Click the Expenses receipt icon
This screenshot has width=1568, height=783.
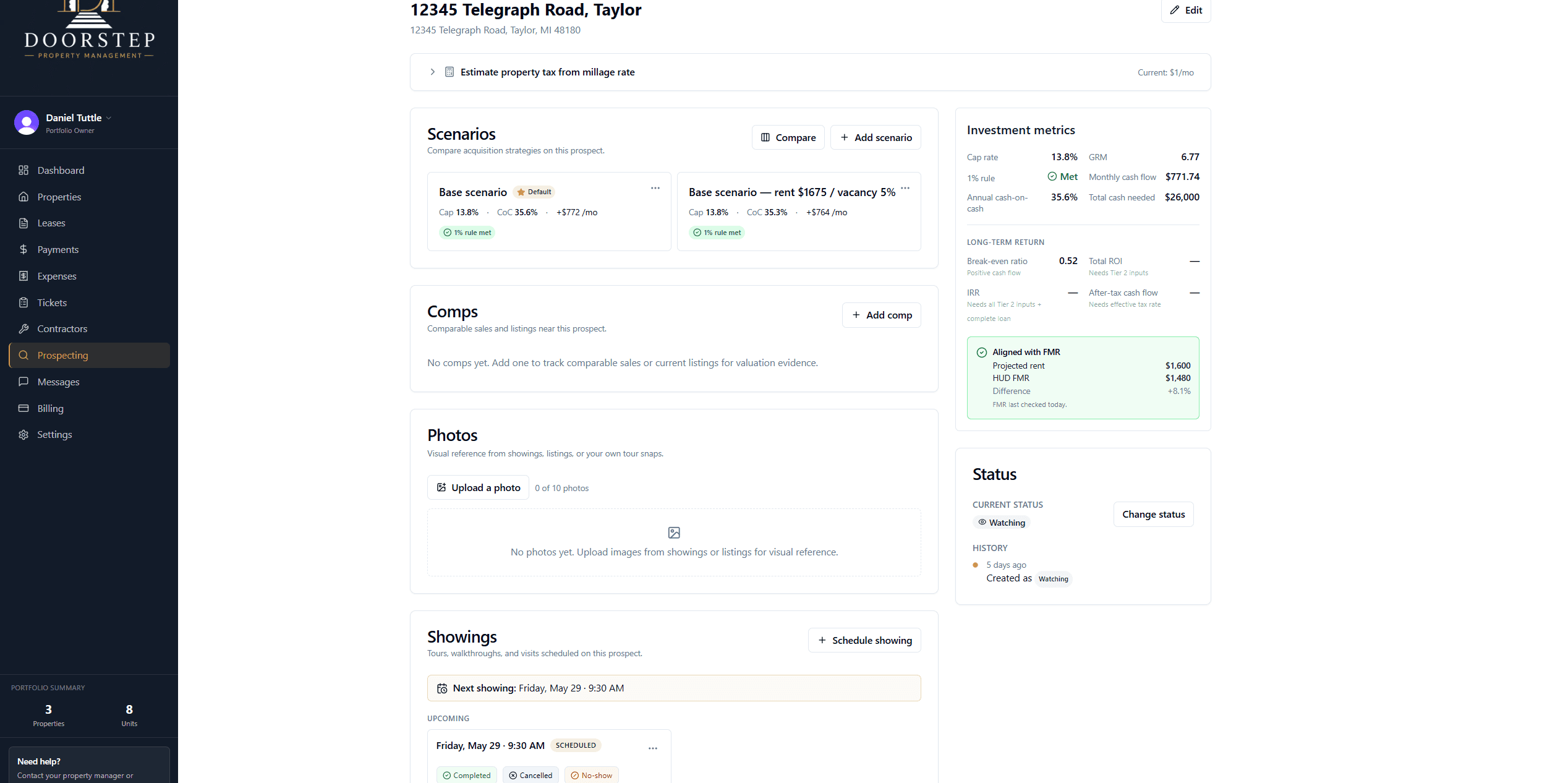point(23,276)
